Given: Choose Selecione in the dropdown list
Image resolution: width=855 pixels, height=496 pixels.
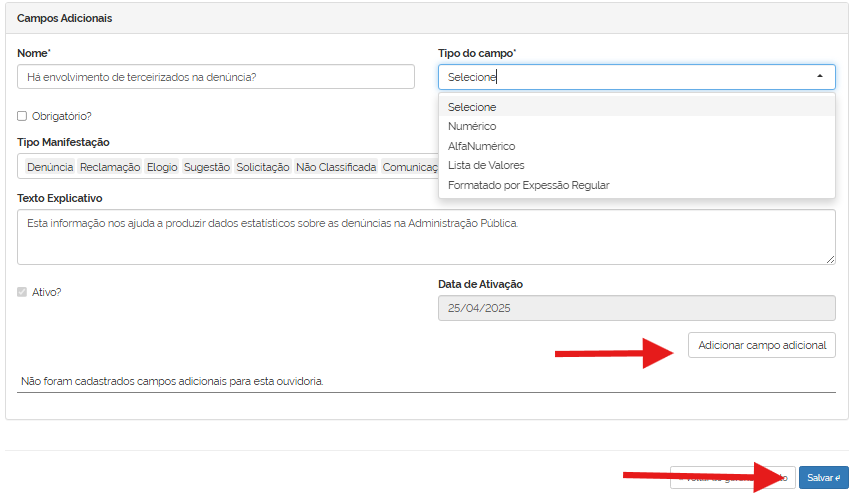Looking at the screenshot, I should pos(472,107).
